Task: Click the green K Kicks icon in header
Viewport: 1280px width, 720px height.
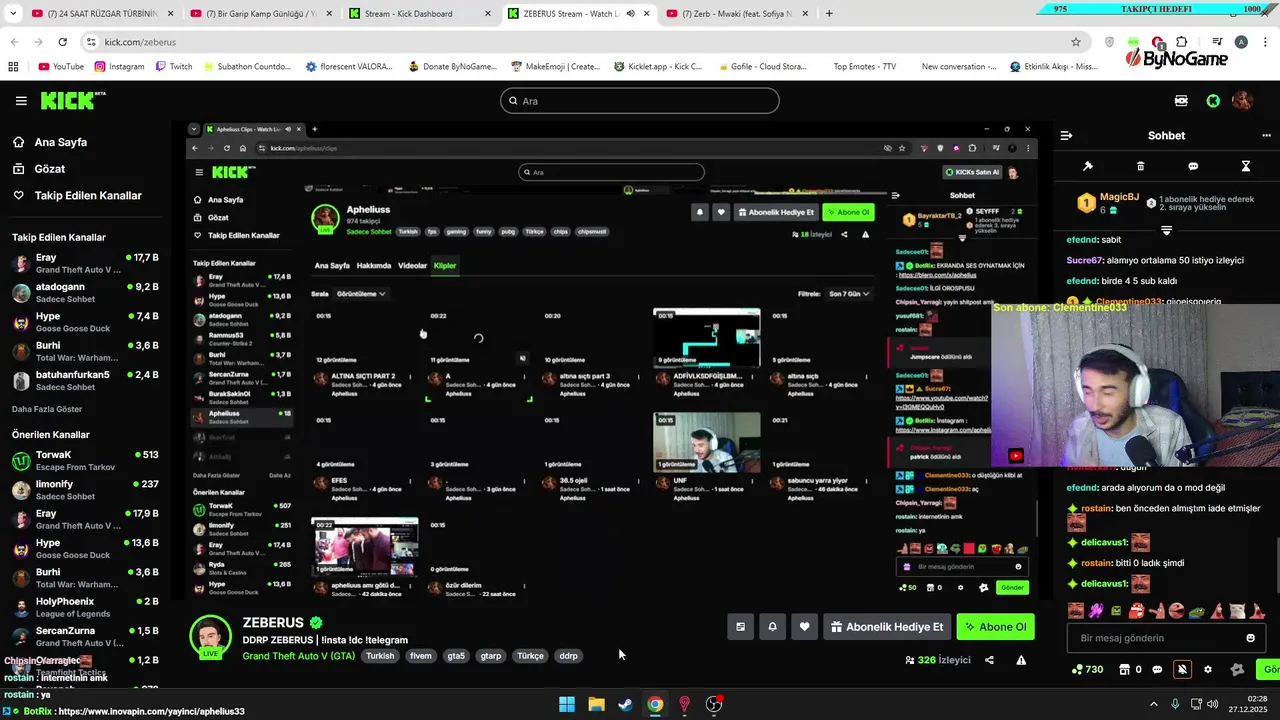Action: coord(1213,101)
